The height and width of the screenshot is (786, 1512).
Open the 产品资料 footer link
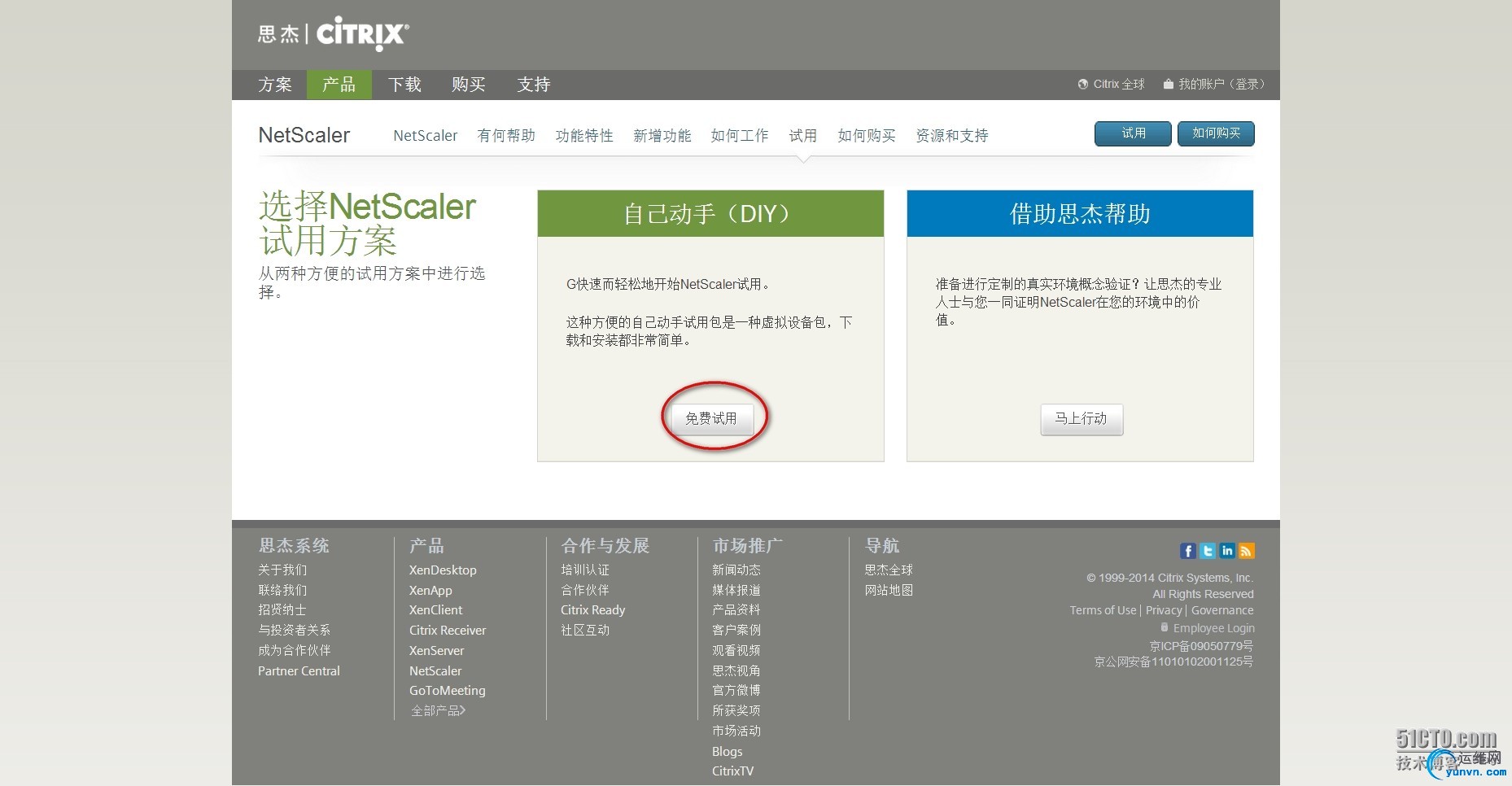[x=736, y=609]
